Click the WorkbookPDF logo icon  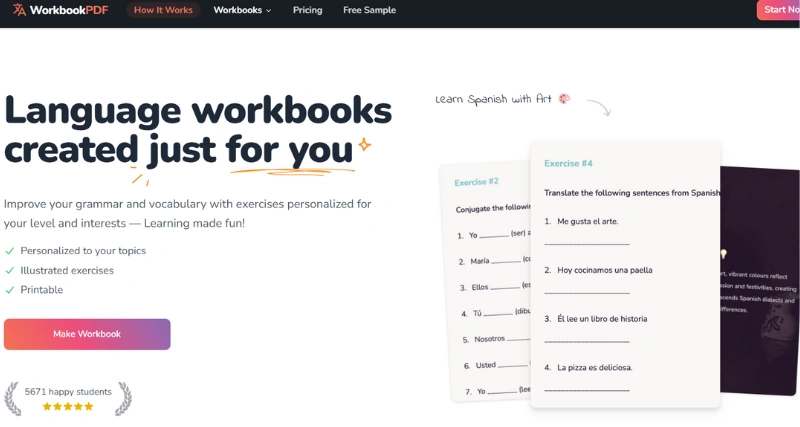pos(19,10)
